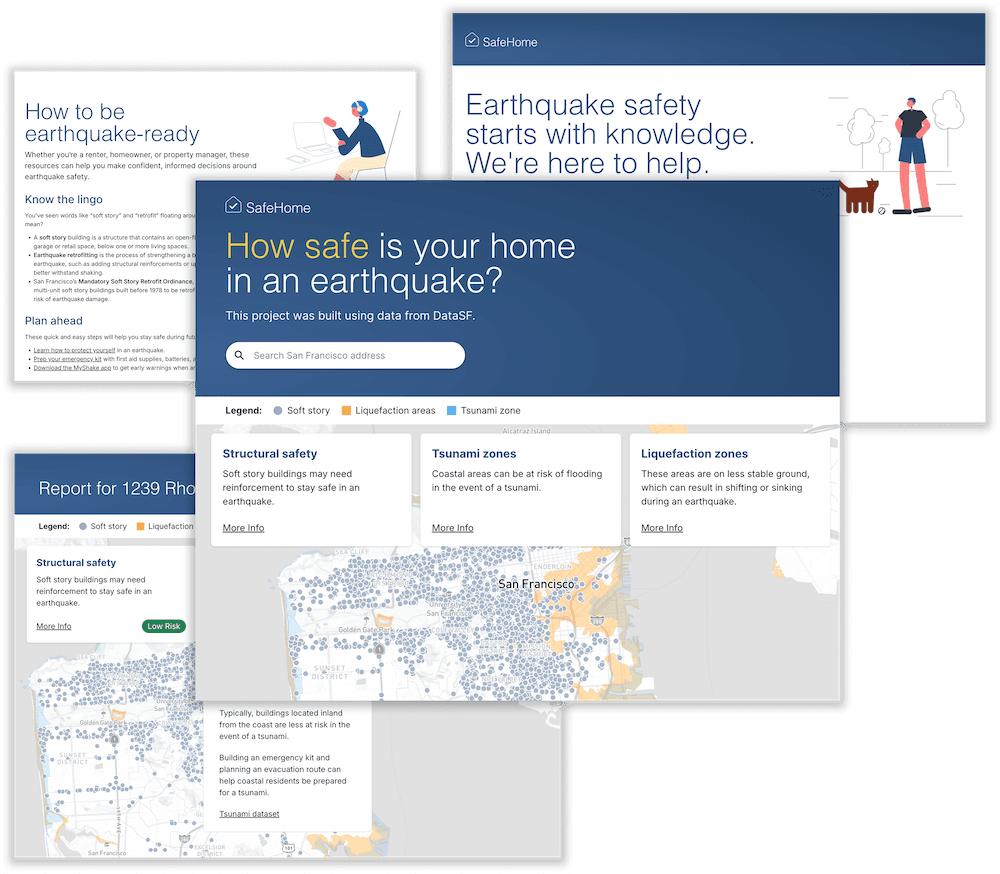Screen dimensions: 1000x874
Task: Click 'Learn how to protect yourself' link
Action: pos(74,350)
